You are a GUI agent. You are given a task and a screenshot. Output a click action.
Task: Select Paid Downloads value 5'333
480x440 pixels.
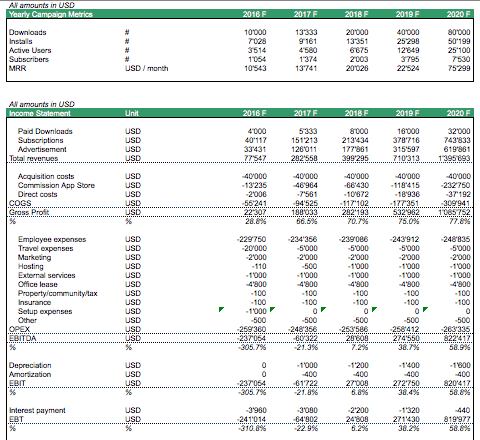tap(308, 131)
